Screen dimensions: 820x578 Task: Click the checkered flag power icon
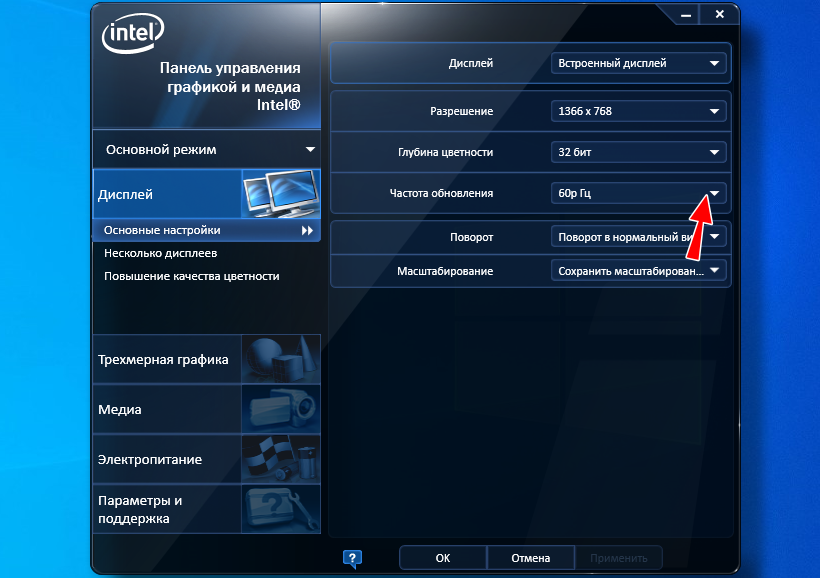coord(281,459)
